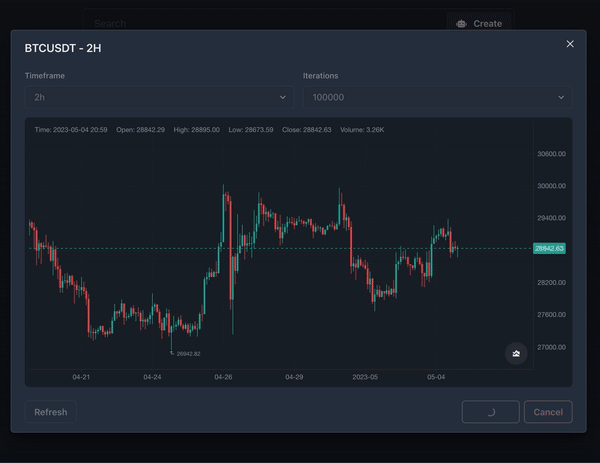Click the 04-26 date axis label
Screen dimensions: 600x463
223,377
